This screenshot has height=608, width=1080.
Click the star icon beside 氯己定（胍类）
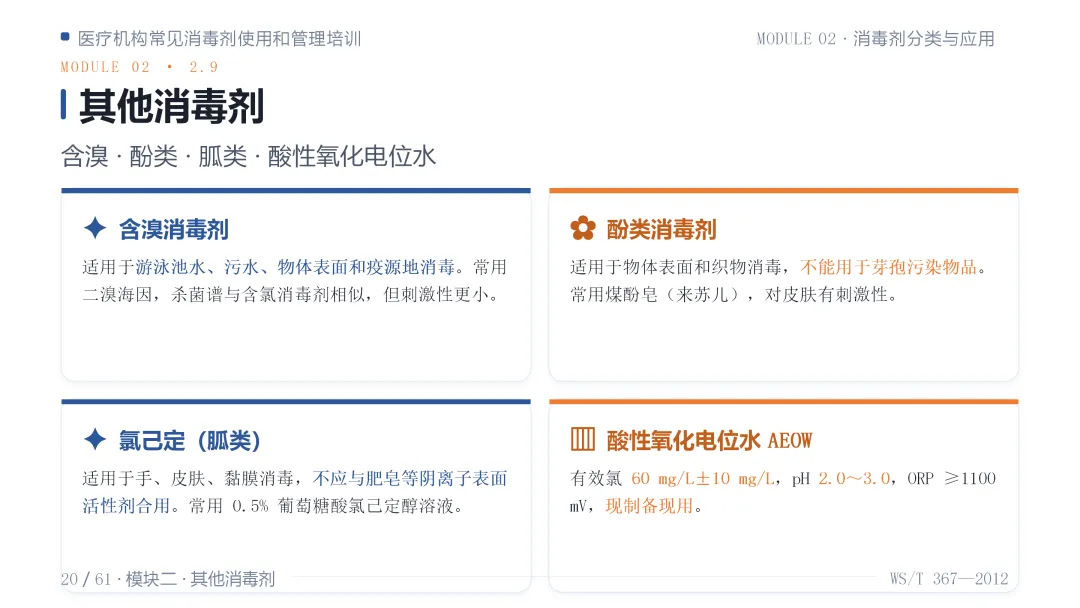coord(95,439)
